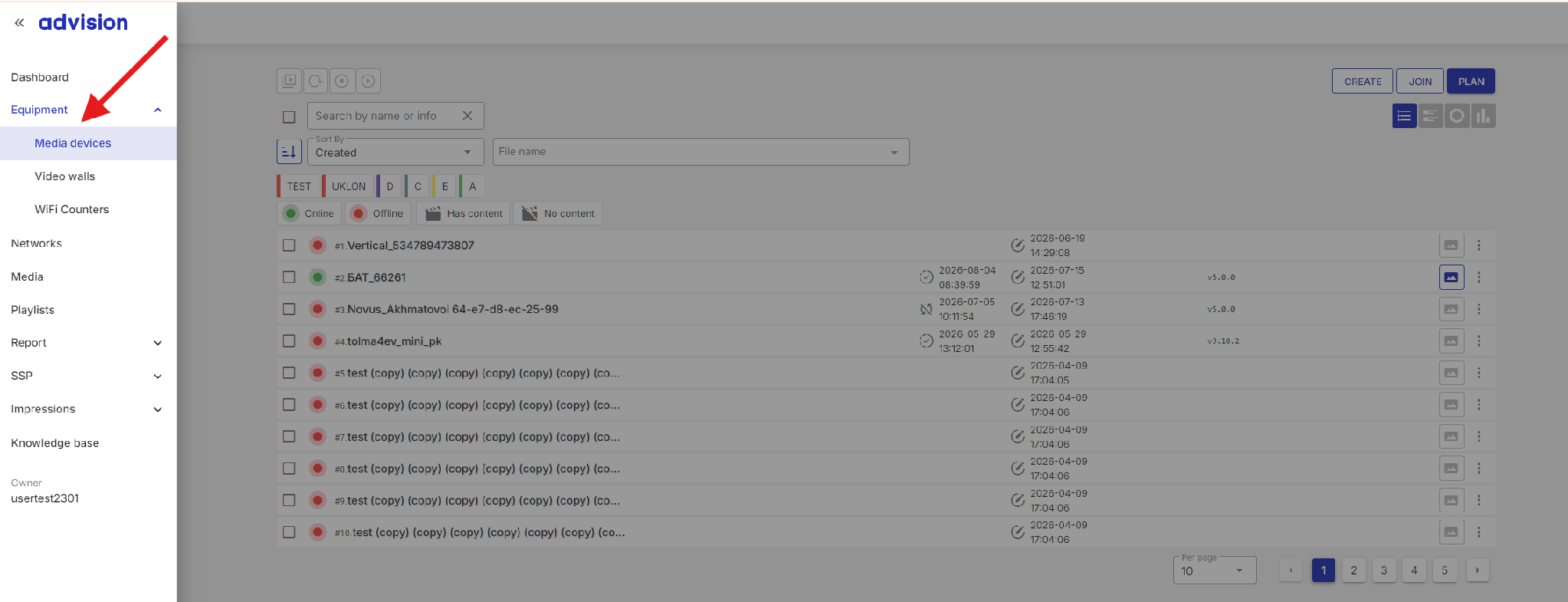The image size is (1568, 602).
Task: Check the box for row #10
Action: [x=289, y=532]
